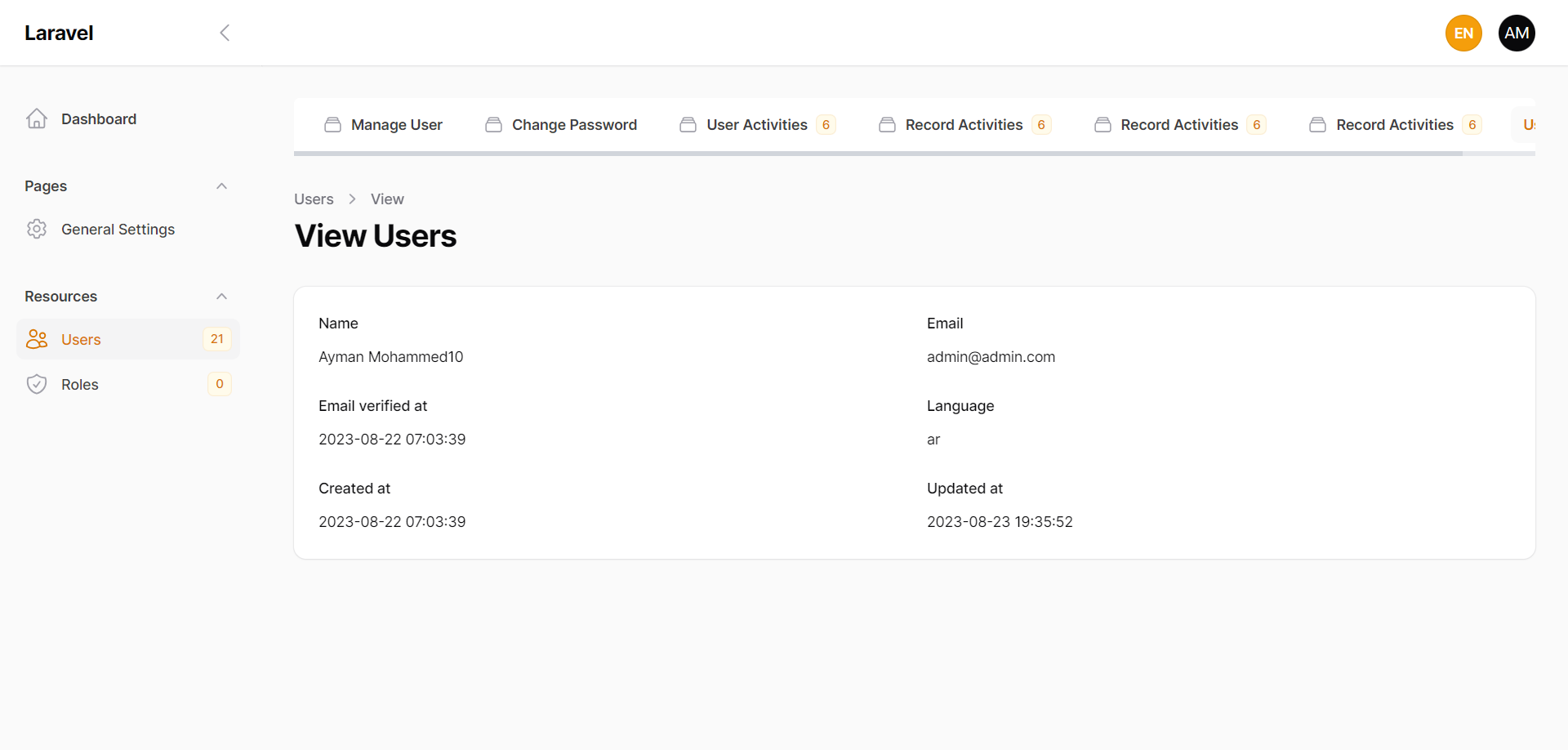Click the General Settings gear icon
The height and width of the screenshot is (750, 1568).
coord(37,230)
